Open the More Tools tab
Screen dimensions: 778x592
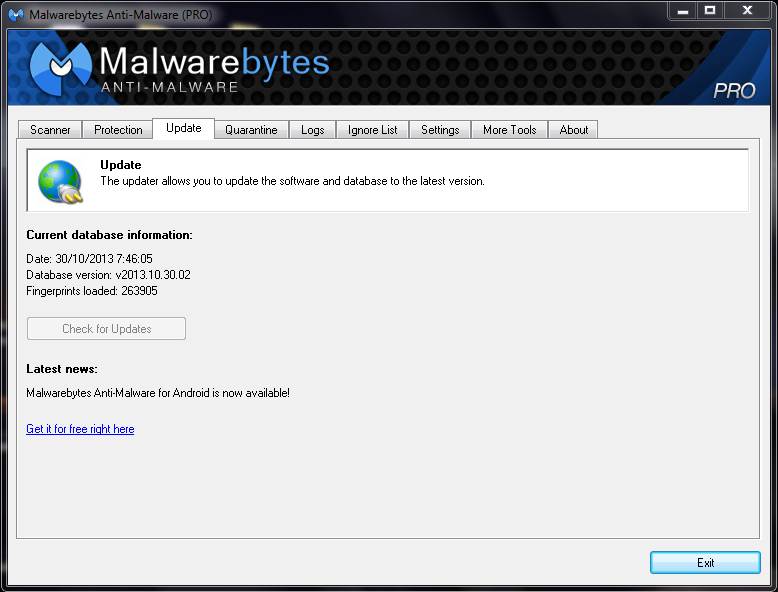click(510, 130)
